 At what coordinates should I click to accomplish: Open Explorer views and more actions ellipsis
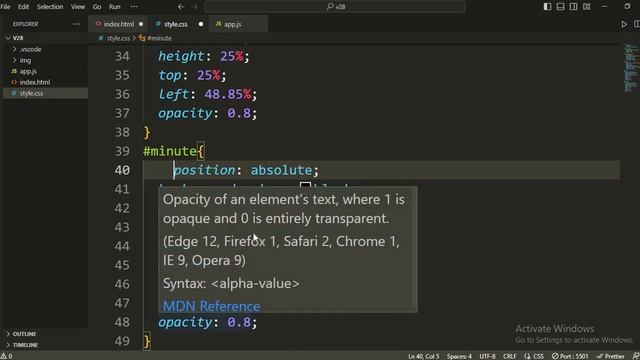coord(76,24)
